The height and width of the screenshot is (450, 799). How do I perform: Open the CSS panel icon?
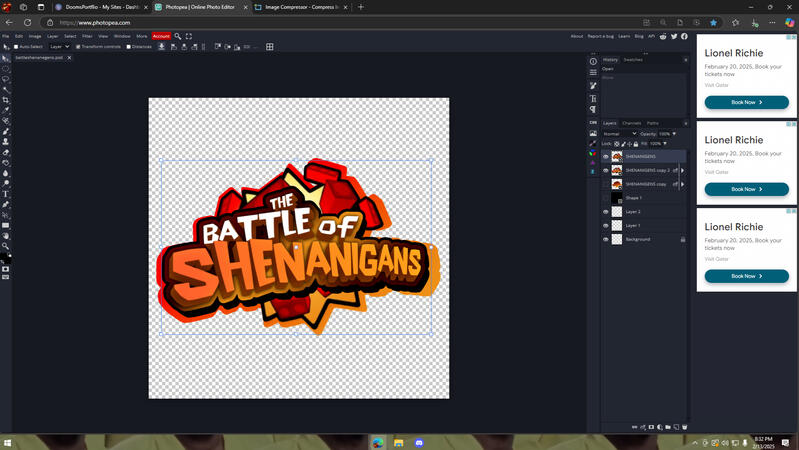tap(593, 122)
